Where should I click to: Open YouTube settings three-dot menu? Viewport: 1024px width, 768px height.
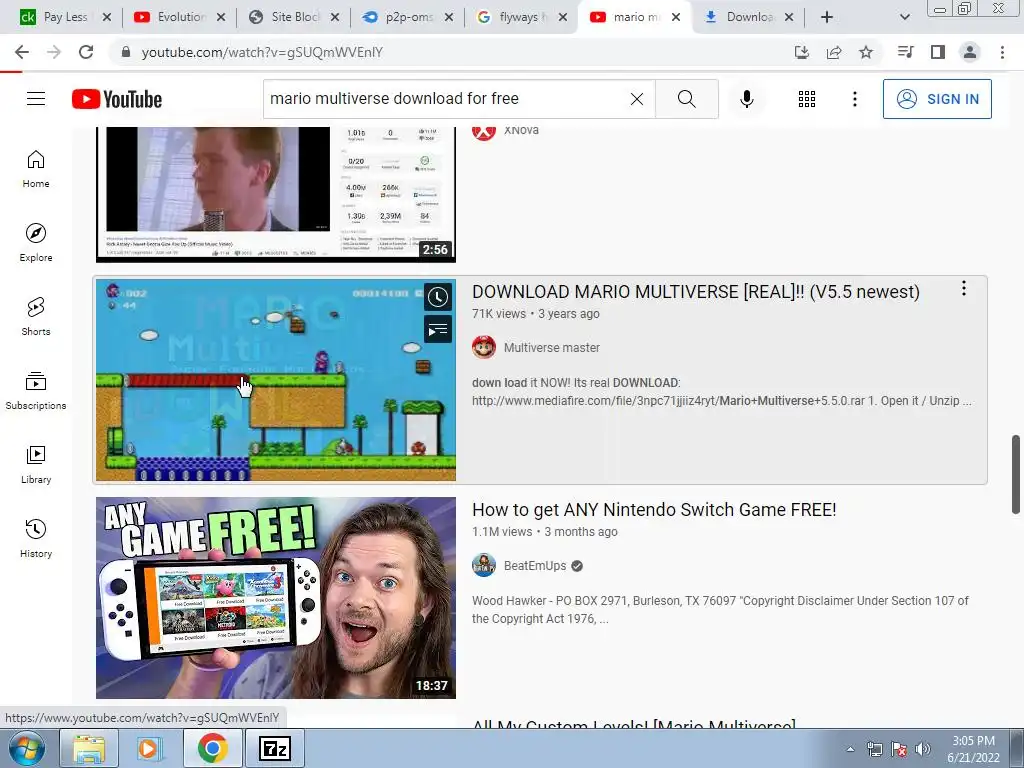tap(854, 99)
